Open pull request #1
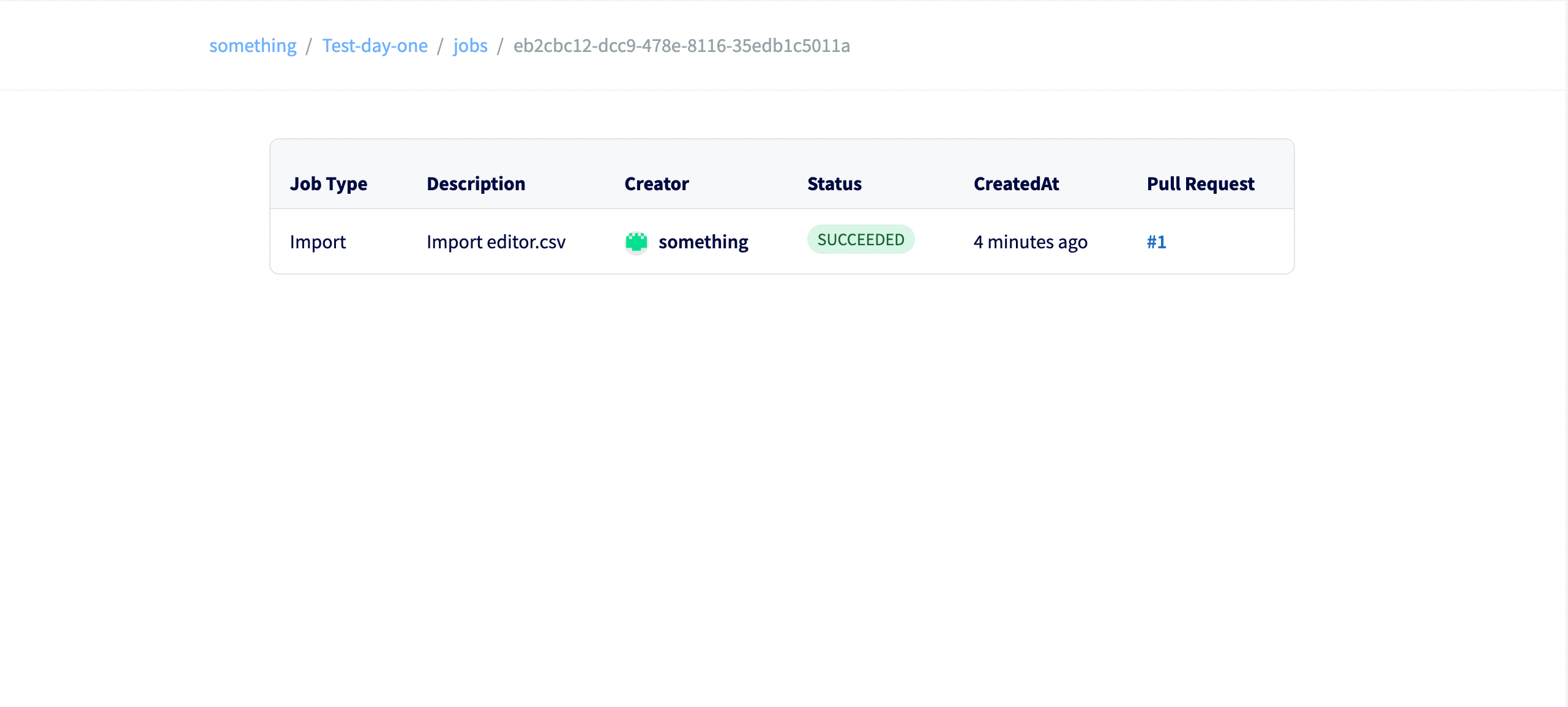 (1156, 242)
